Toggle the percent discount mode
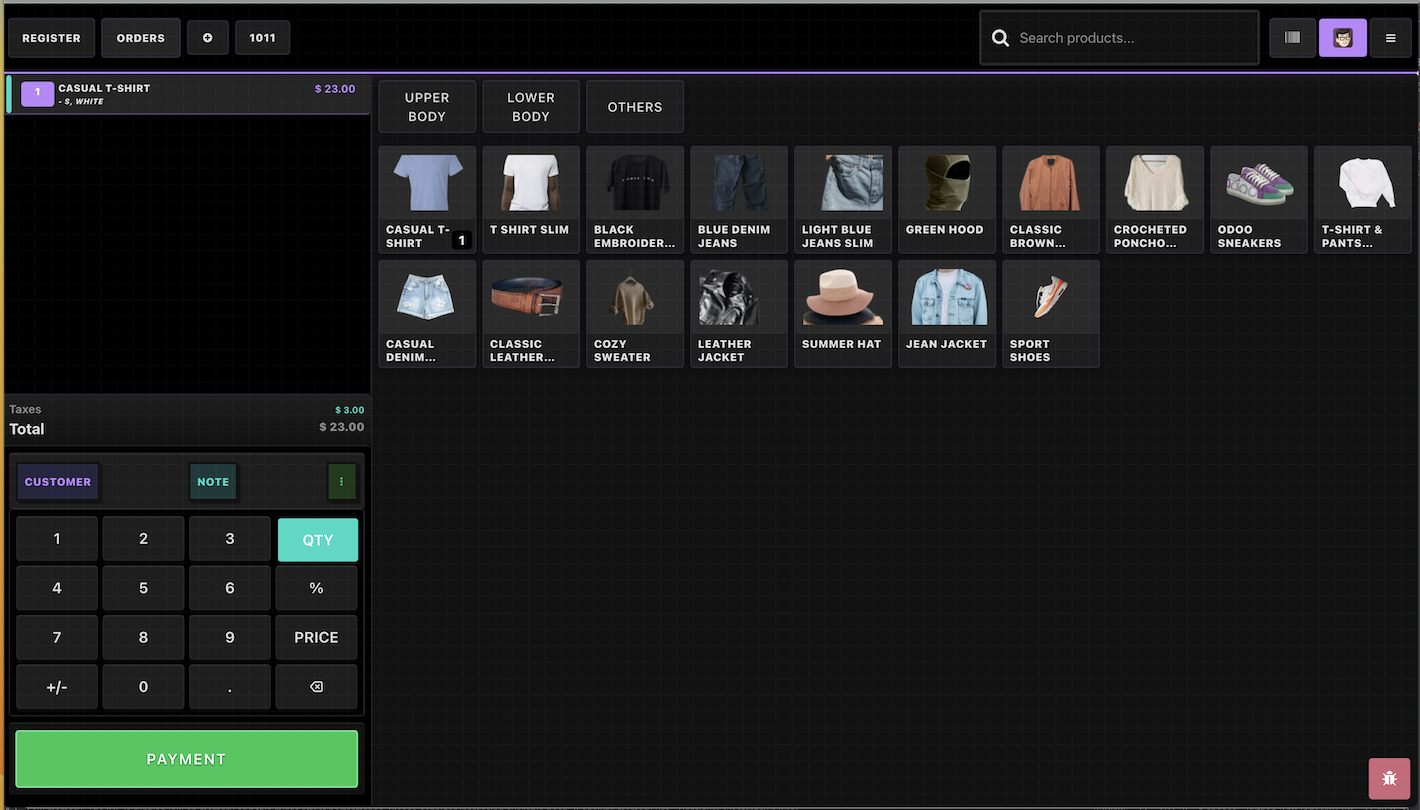Image resolution: width=1420 pixels, height=810 pixels. 316,589
